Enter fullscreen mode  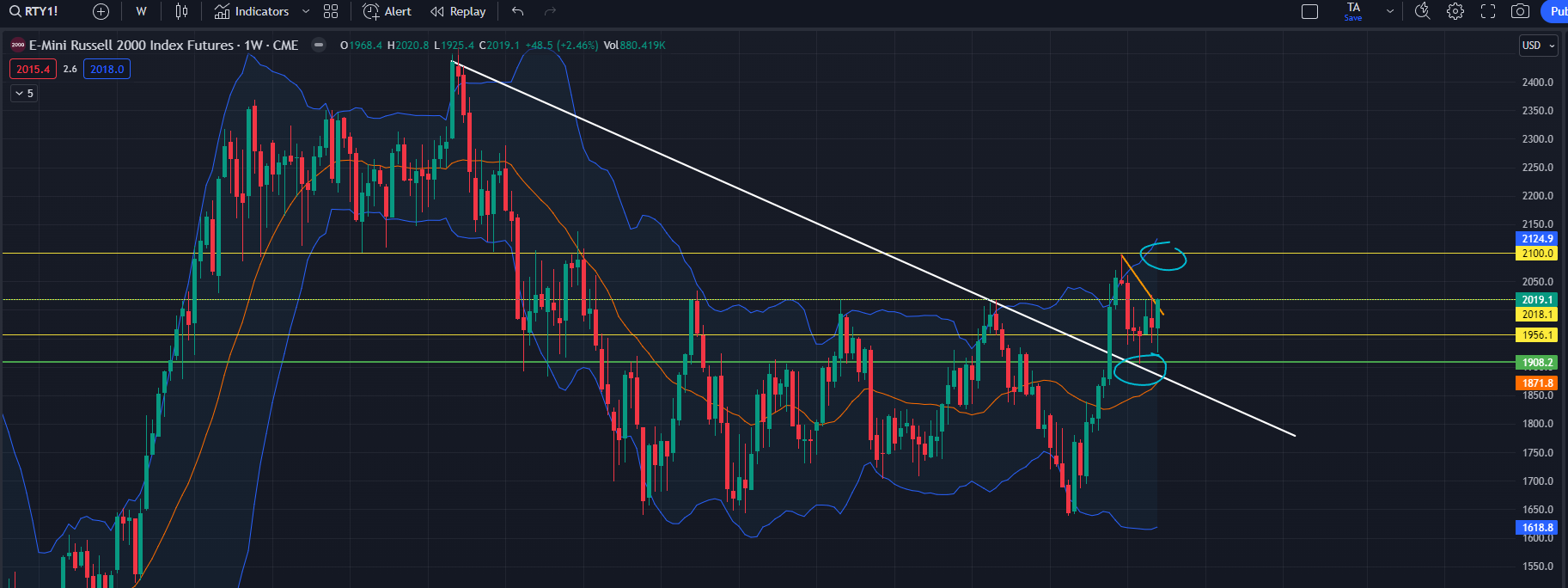coord(1488,11)
